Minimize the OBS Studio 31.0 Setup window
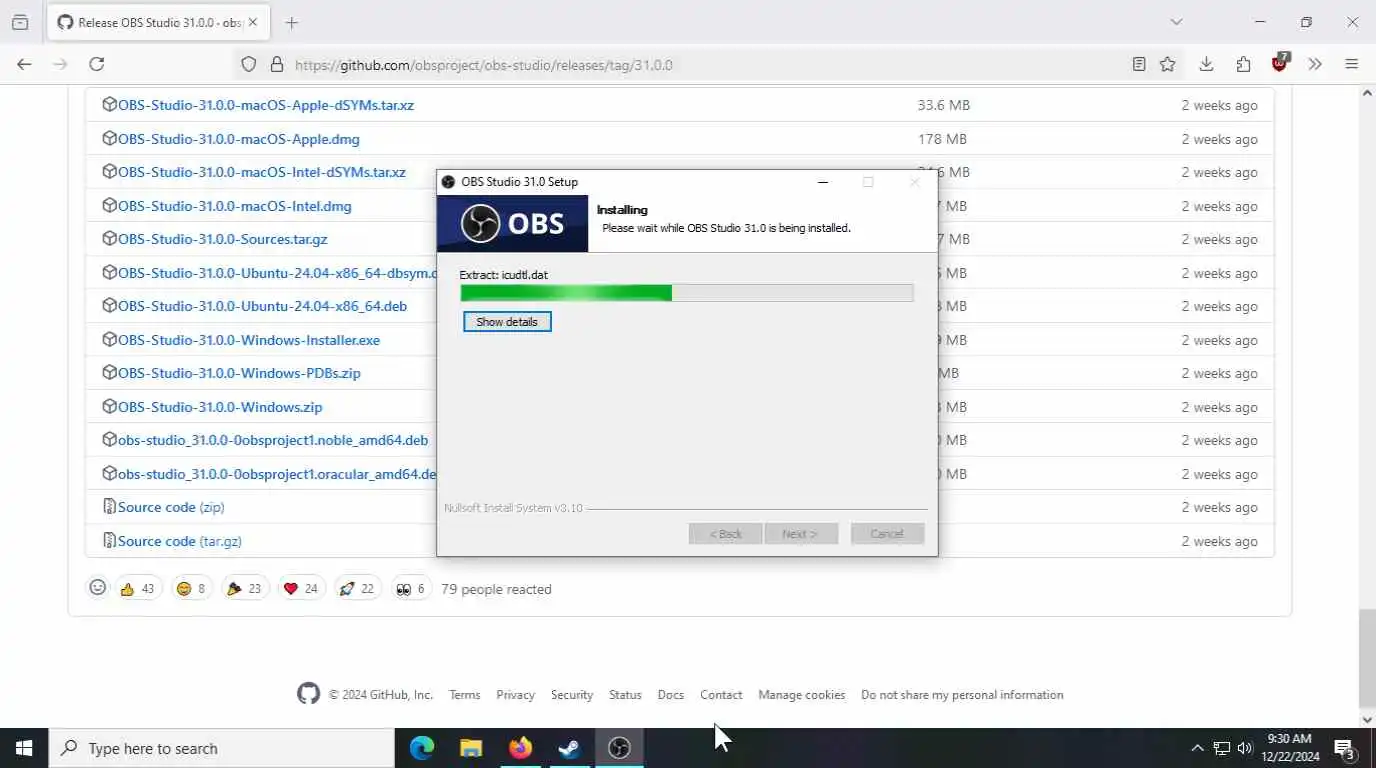Image resolution: width=1376 pixels, height=768 pixels. (823, 182)
